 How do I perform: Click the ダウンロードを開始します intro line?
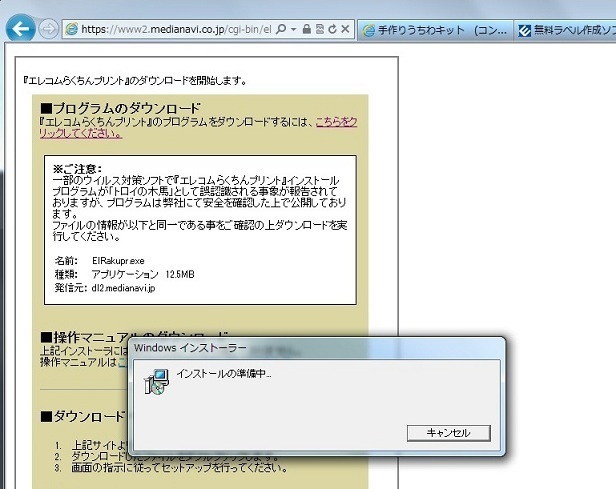[x=136, y=81]
